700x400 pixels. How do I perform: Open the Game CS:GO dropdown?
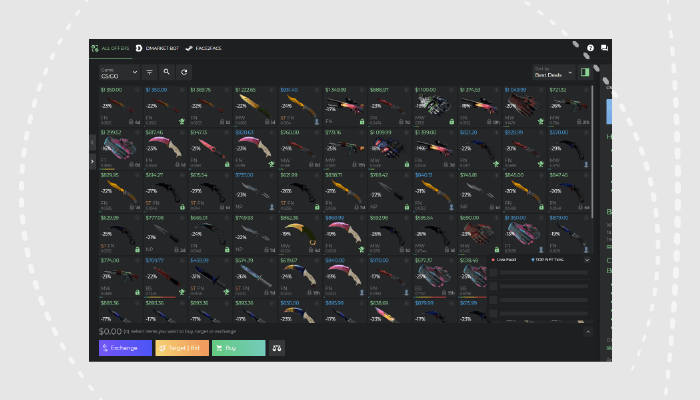(x=119, y=72)
